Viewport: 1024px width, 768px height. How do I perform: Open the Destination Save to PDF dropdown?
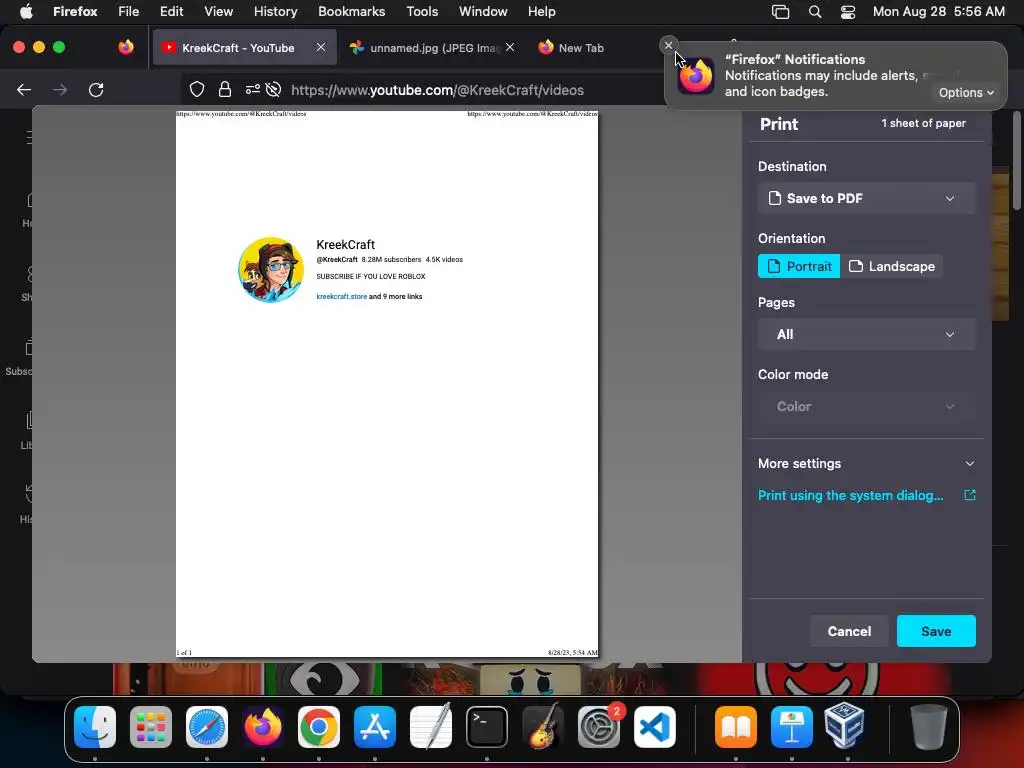point(867,199)
